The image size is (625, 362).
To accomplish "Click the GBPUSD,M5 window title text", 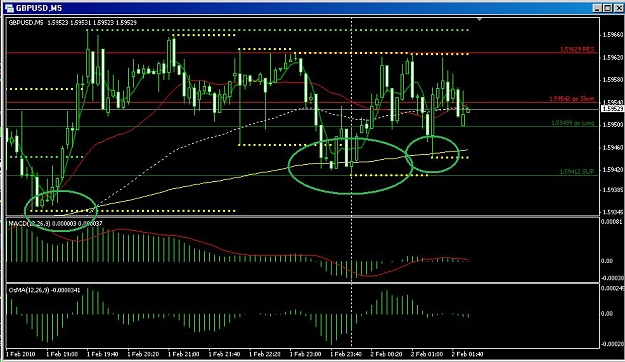I will pyautogui.click(x=39, y=8).
